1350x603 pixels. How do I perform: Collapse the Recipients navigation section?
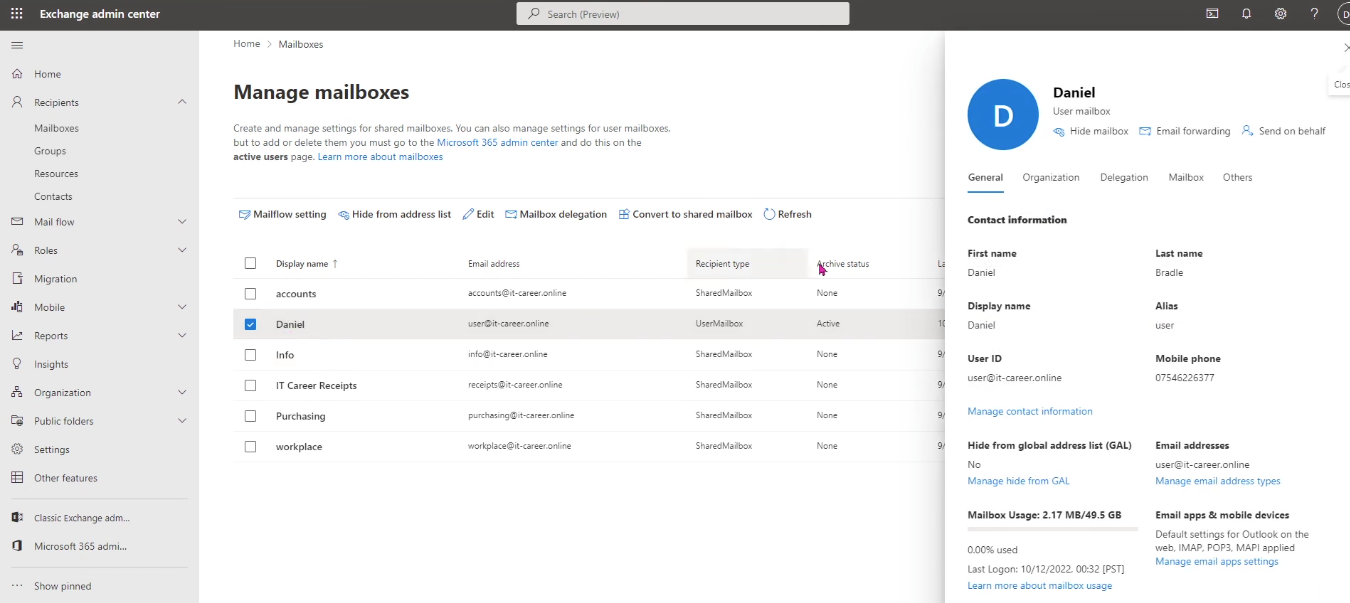tap(182, 102)
